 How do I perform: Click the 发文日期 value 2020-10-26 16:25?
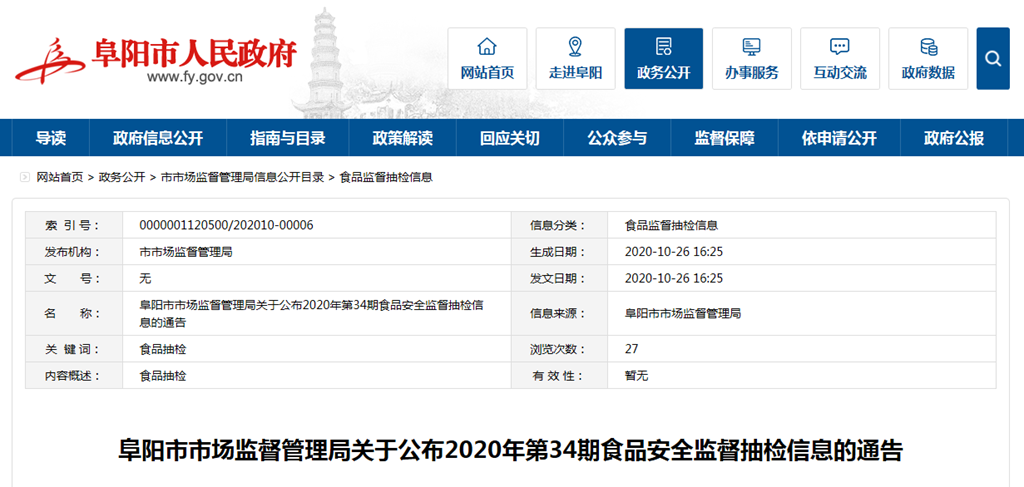(x=673, y=279)
